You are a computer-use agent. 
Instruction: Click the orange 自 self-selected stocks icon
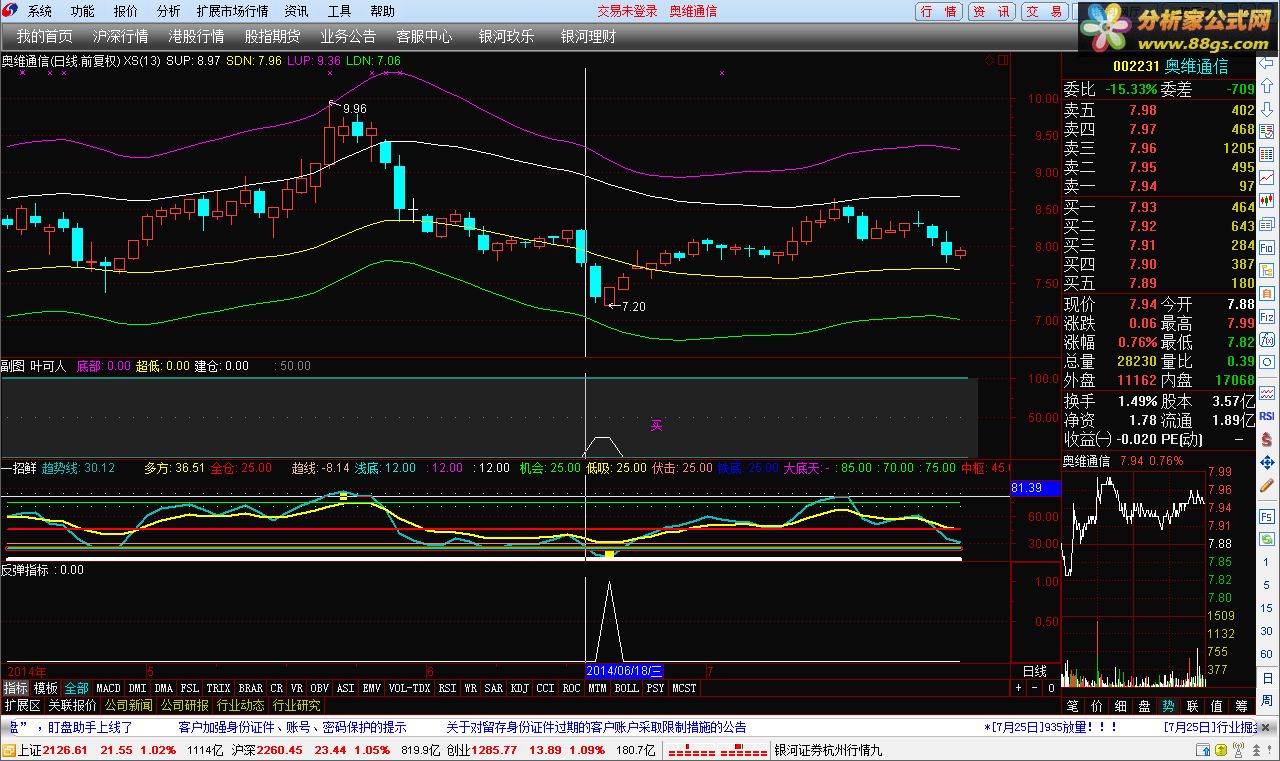click(x=1266, y=293)
